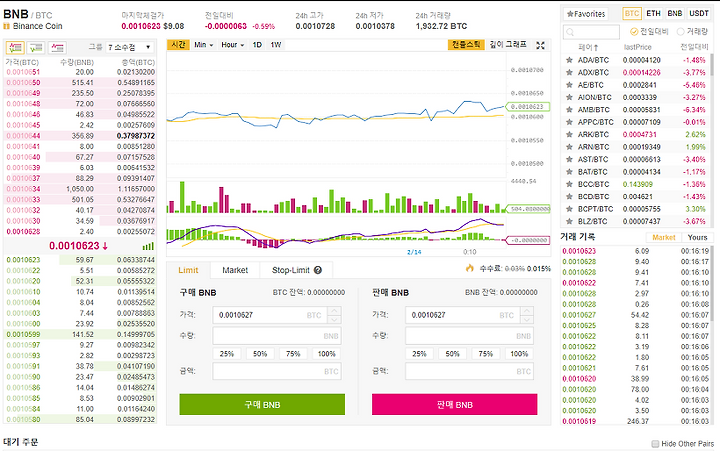
Task: Increase sell price with stepper
Action: coord(527,310)
